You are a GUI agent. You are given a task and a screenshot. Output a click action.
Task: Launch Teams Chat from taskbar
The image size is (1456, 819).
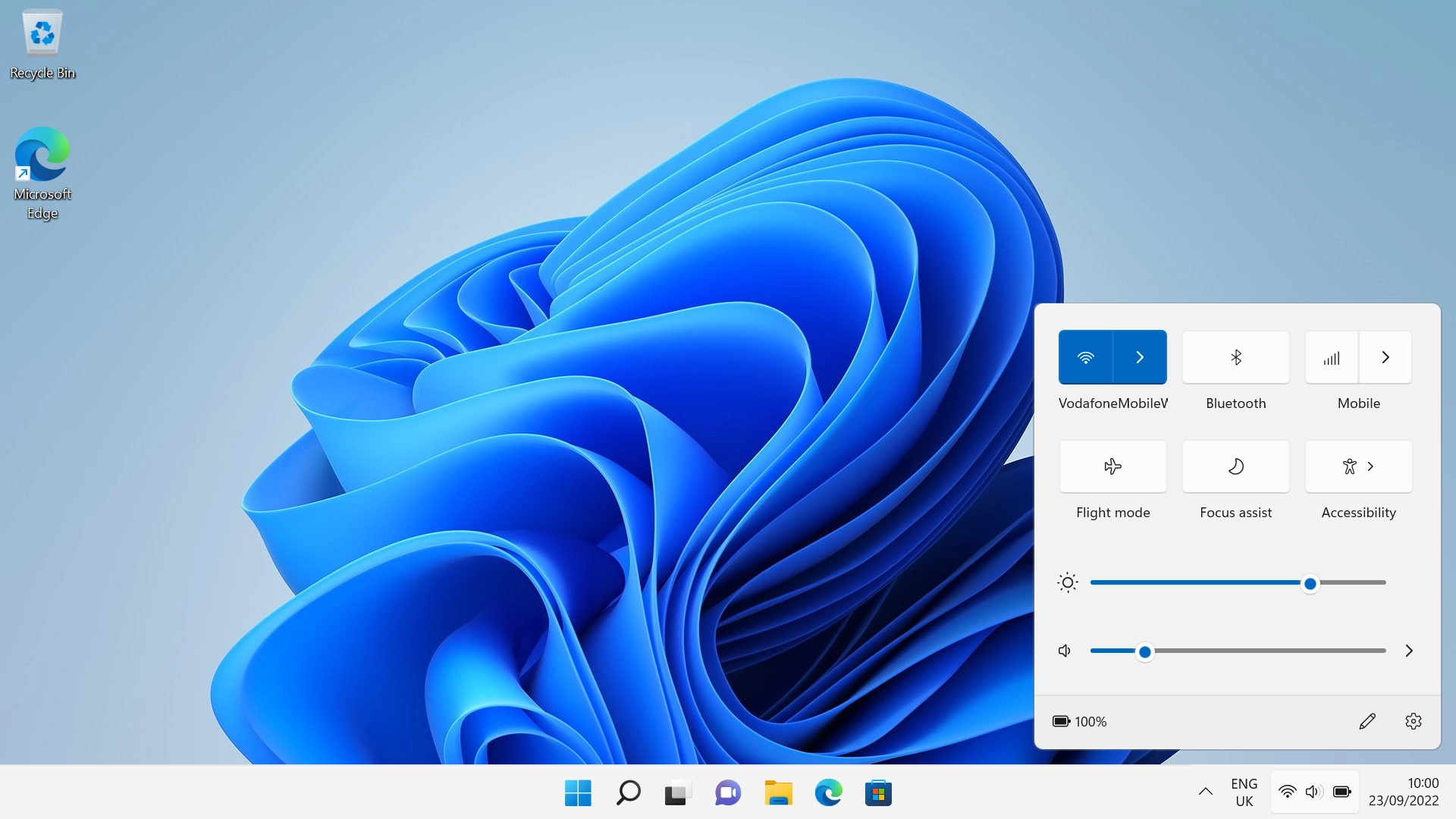[728, 793]
